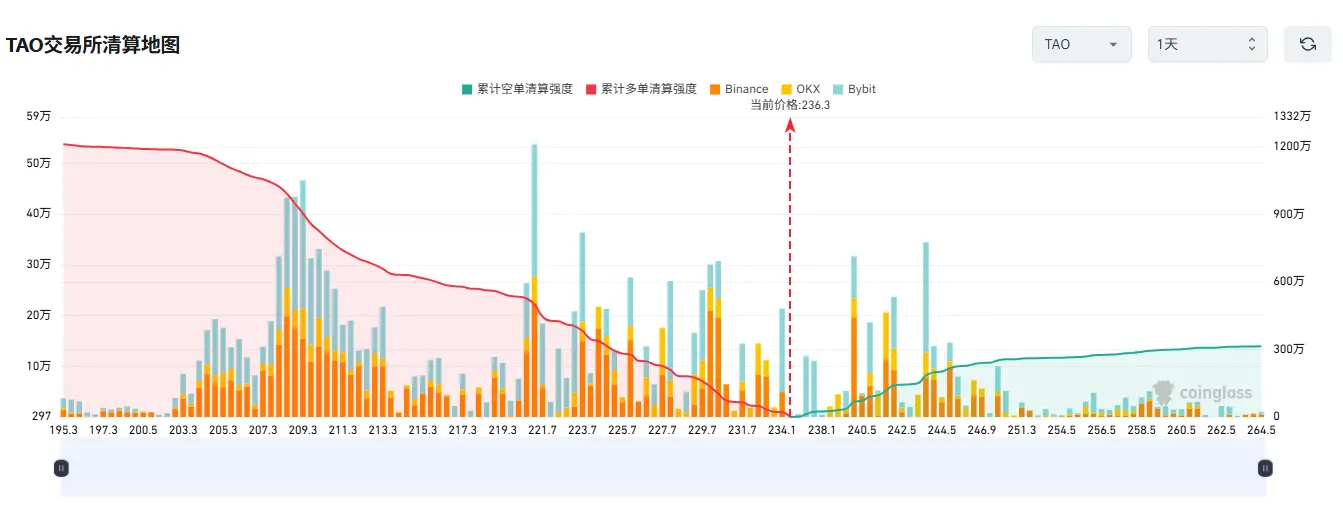Click the right axis label 300万

click(1288, 349)
